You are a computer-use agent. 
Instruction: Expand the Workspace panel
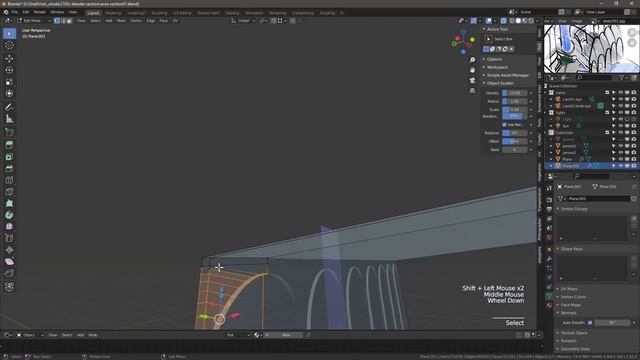point(496,67)
